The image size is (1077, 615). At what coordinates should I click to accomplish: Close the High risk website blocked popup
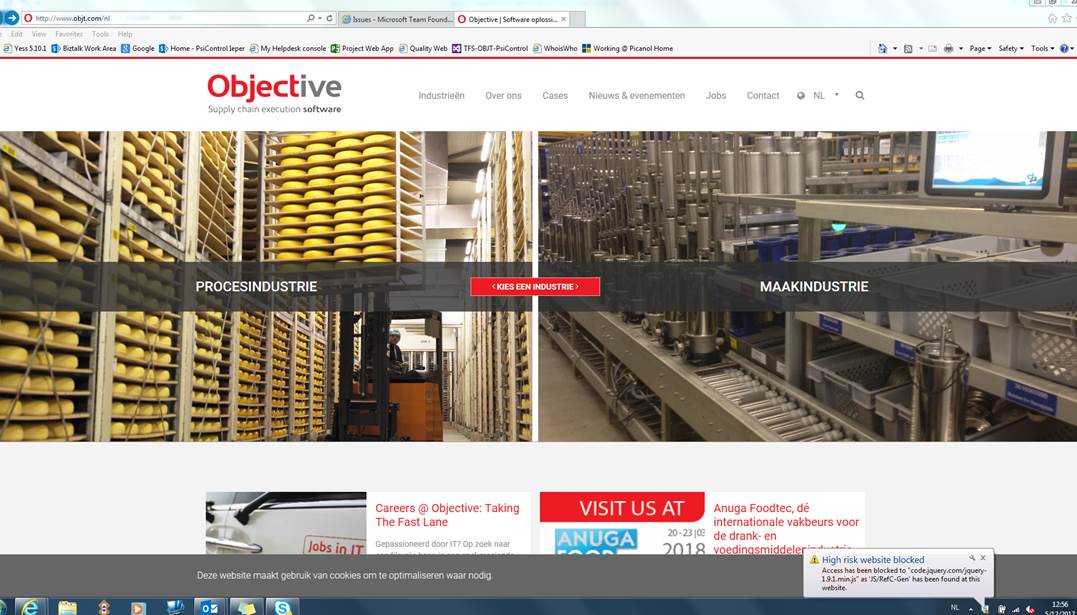984,558
